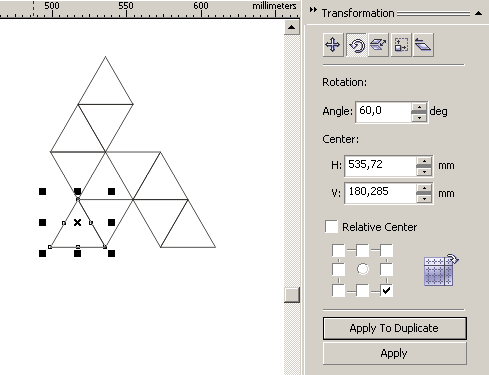489x375 pixels.
Task: Select the Size transformation icon
Action: point(401,45)
